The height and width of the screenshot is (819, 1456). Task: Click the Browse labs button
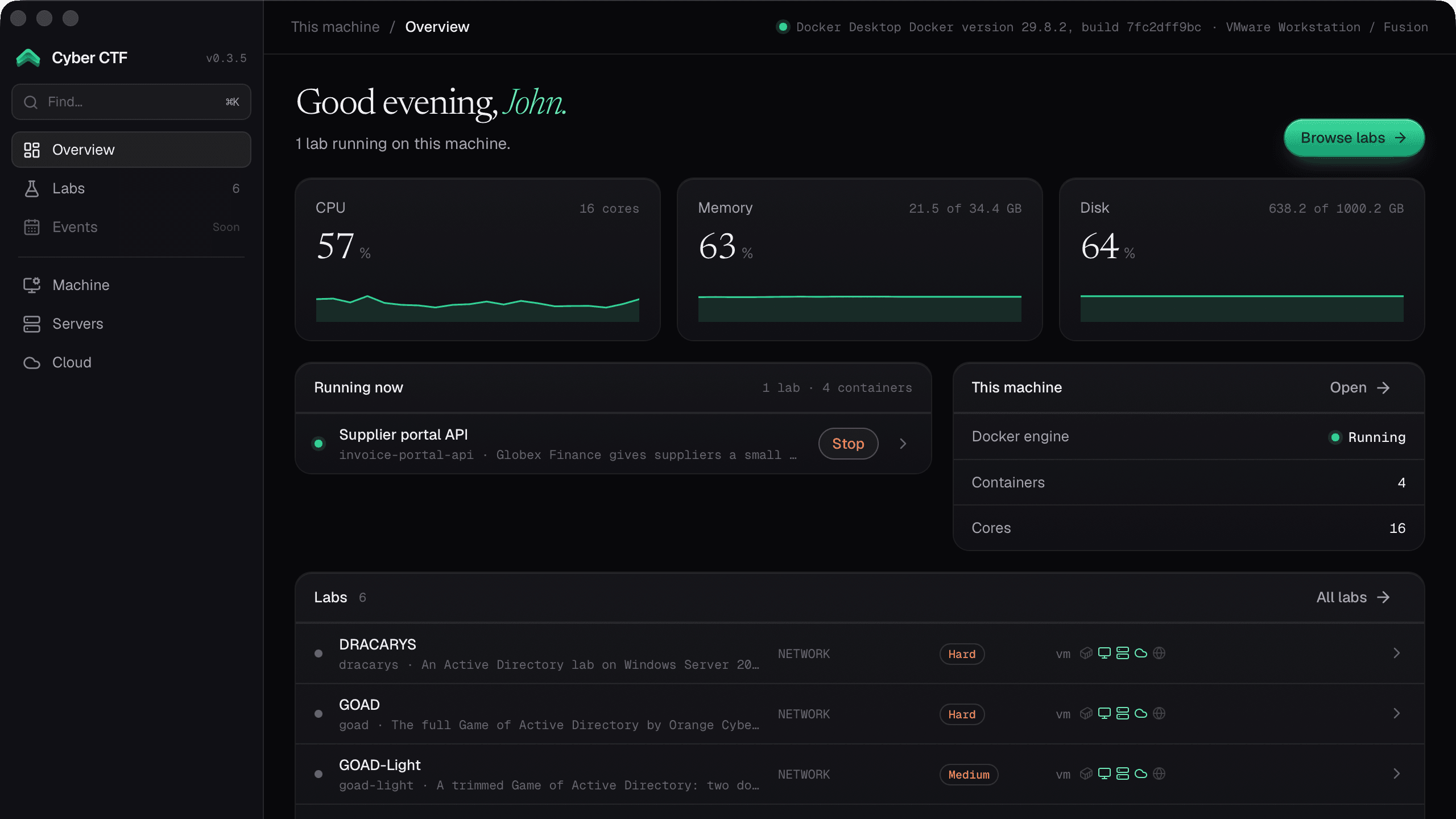coord(1354,138)
